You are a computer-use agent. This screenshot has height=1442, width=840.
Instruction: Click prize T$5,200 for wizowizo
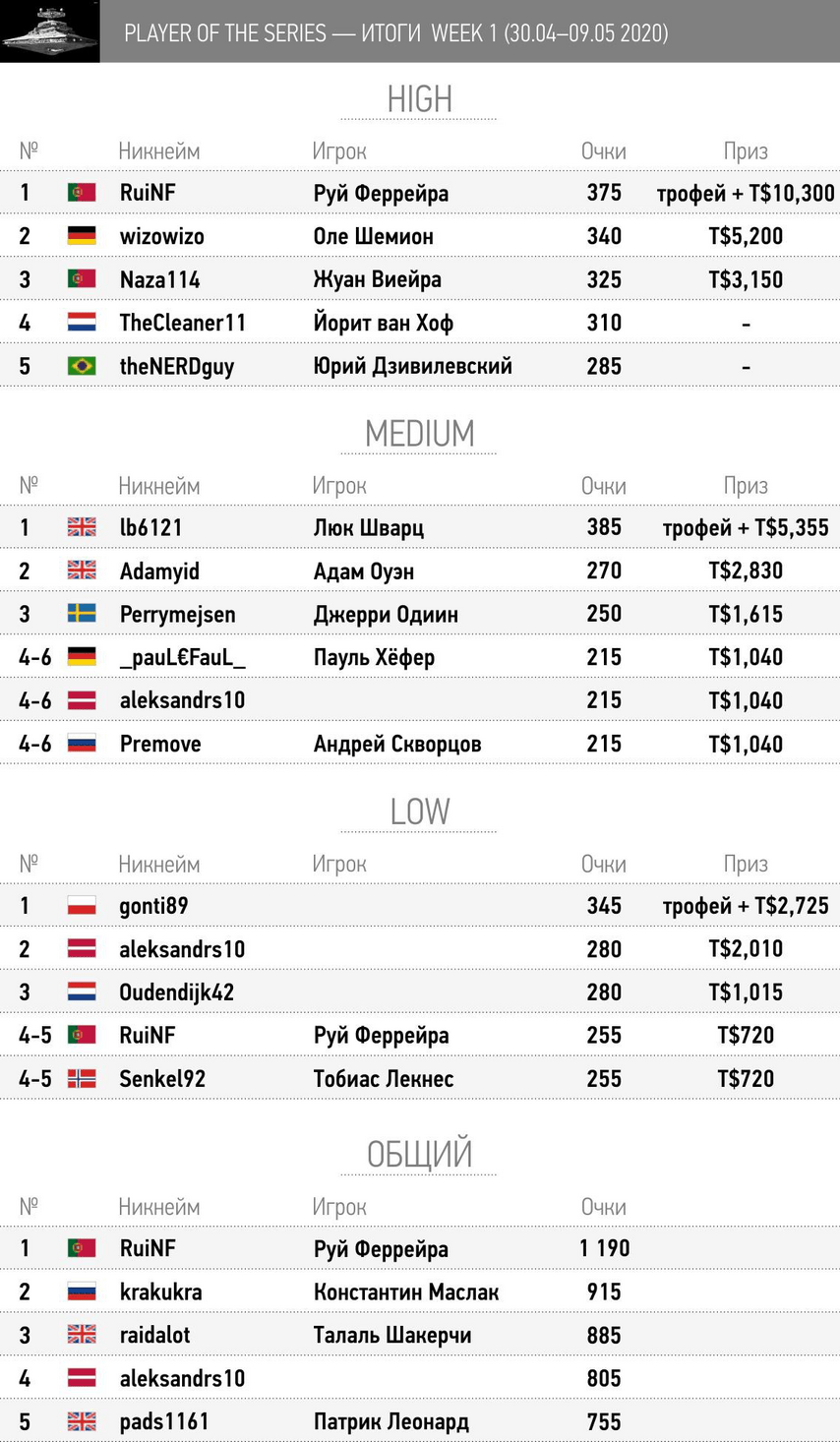pos(746,236)
